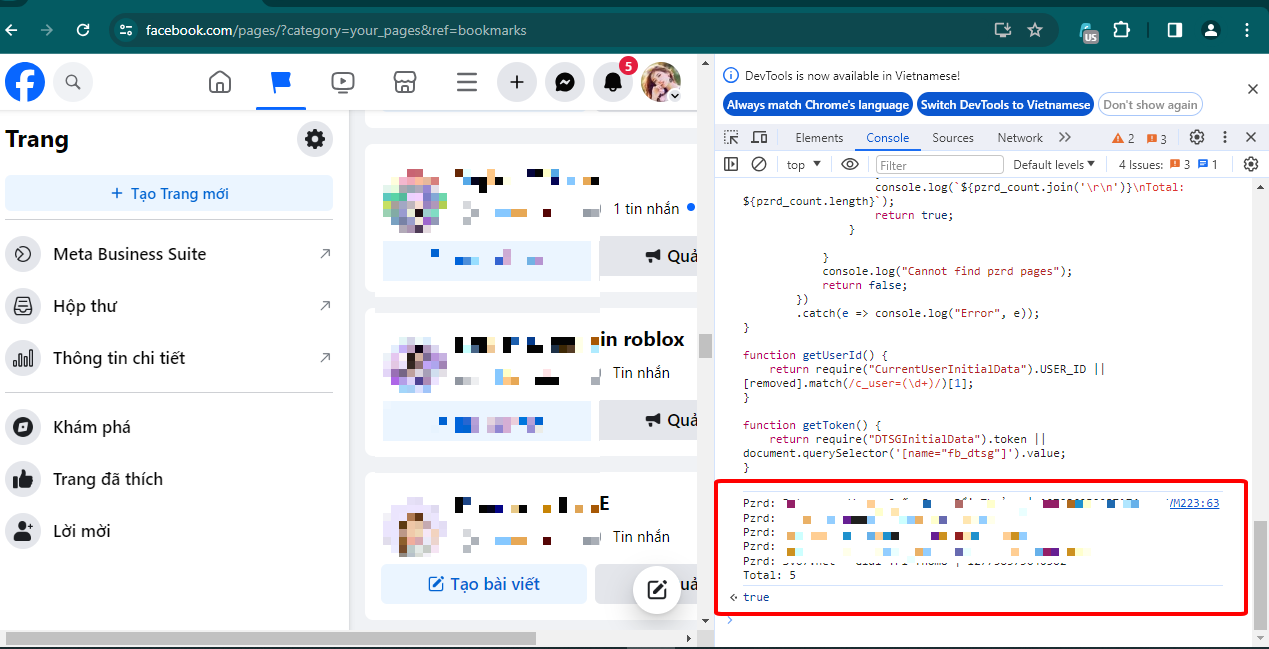Switch to the Sources tab
This screenshot has height=649, width=1269.
952,138
